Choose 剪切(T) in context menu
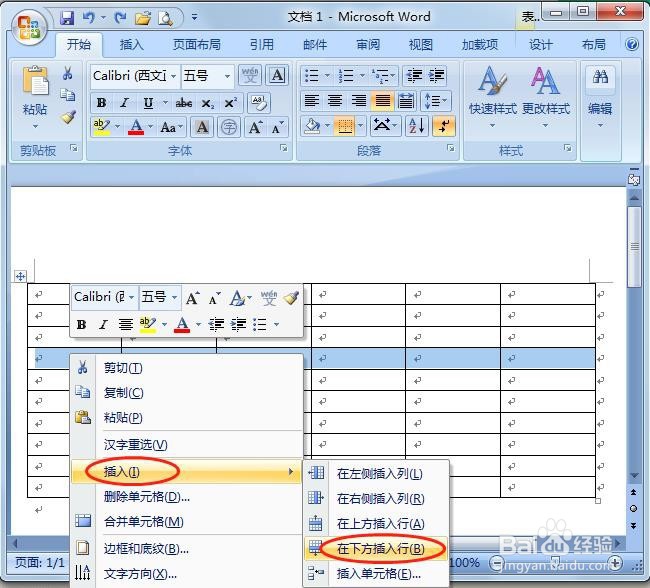Viewport: 650px width, 588px height. 187,368
